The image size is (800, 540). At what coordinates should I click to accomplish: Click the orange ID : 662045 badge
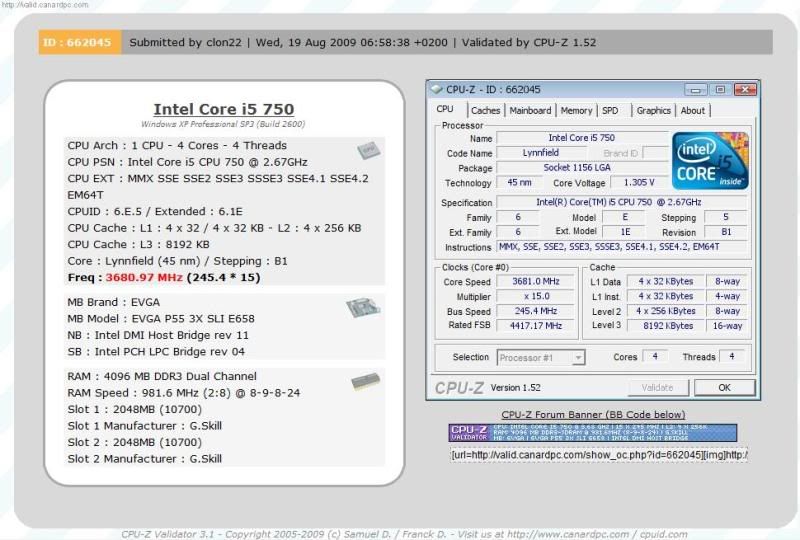coord(80,42)
